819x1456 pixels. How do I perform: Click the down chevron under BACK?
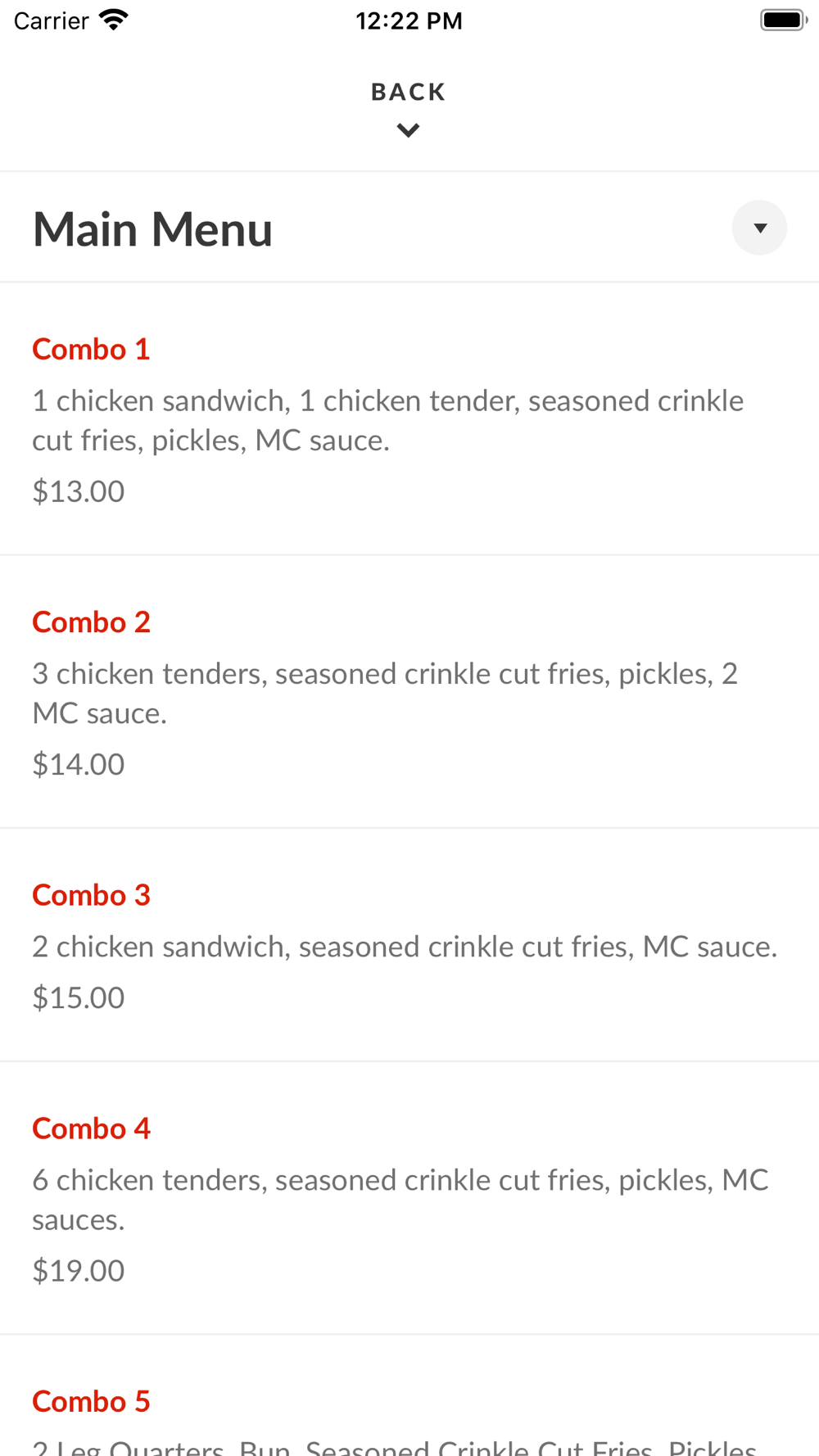coord(408,130)
